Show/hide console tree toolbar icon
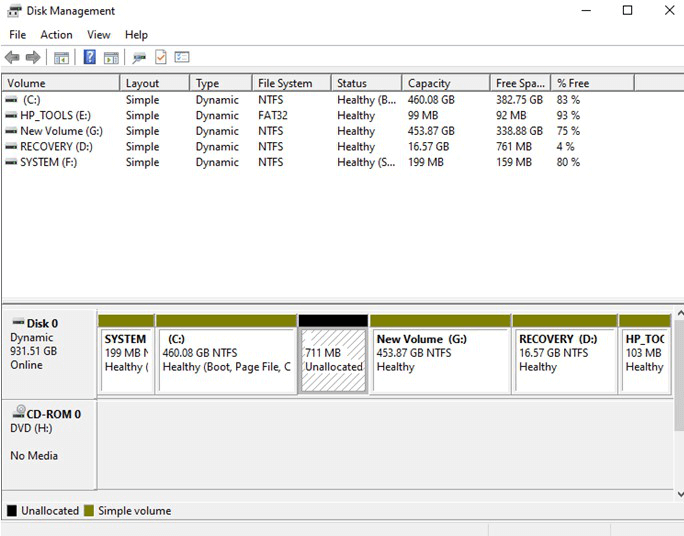This screenshot has height=536, width=684. point(62,57)
